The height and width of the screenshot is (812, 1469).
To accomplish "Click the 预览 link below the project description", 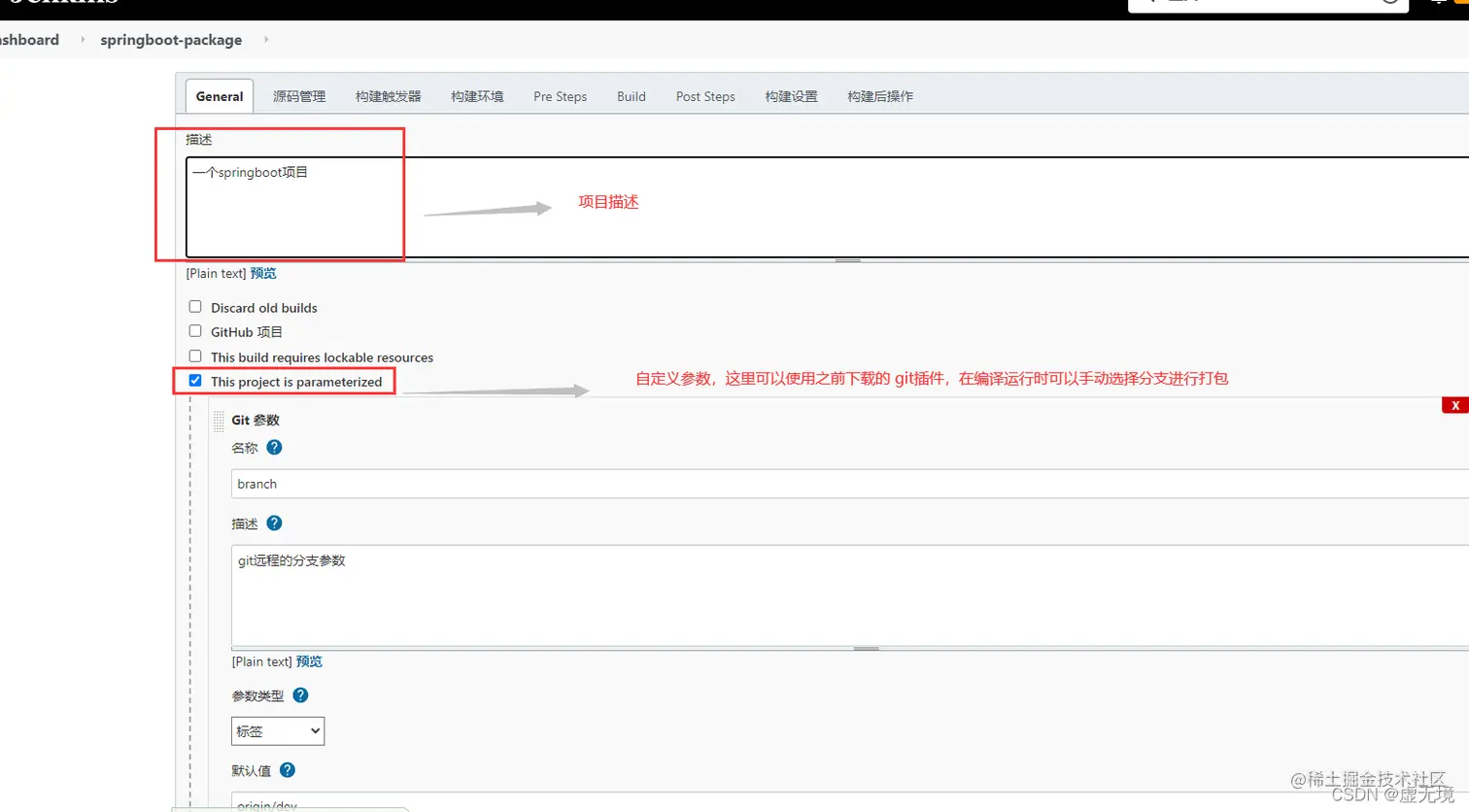I will [262, 273].
